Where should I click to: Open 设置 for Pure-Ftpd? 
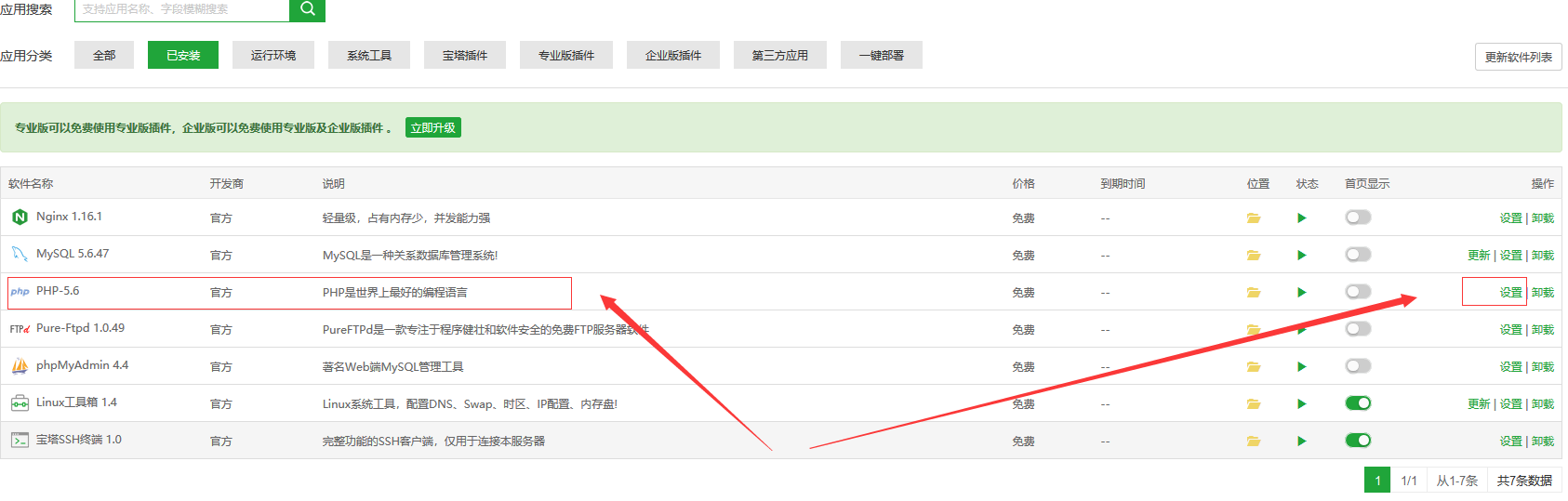[x=1511, y=329]
